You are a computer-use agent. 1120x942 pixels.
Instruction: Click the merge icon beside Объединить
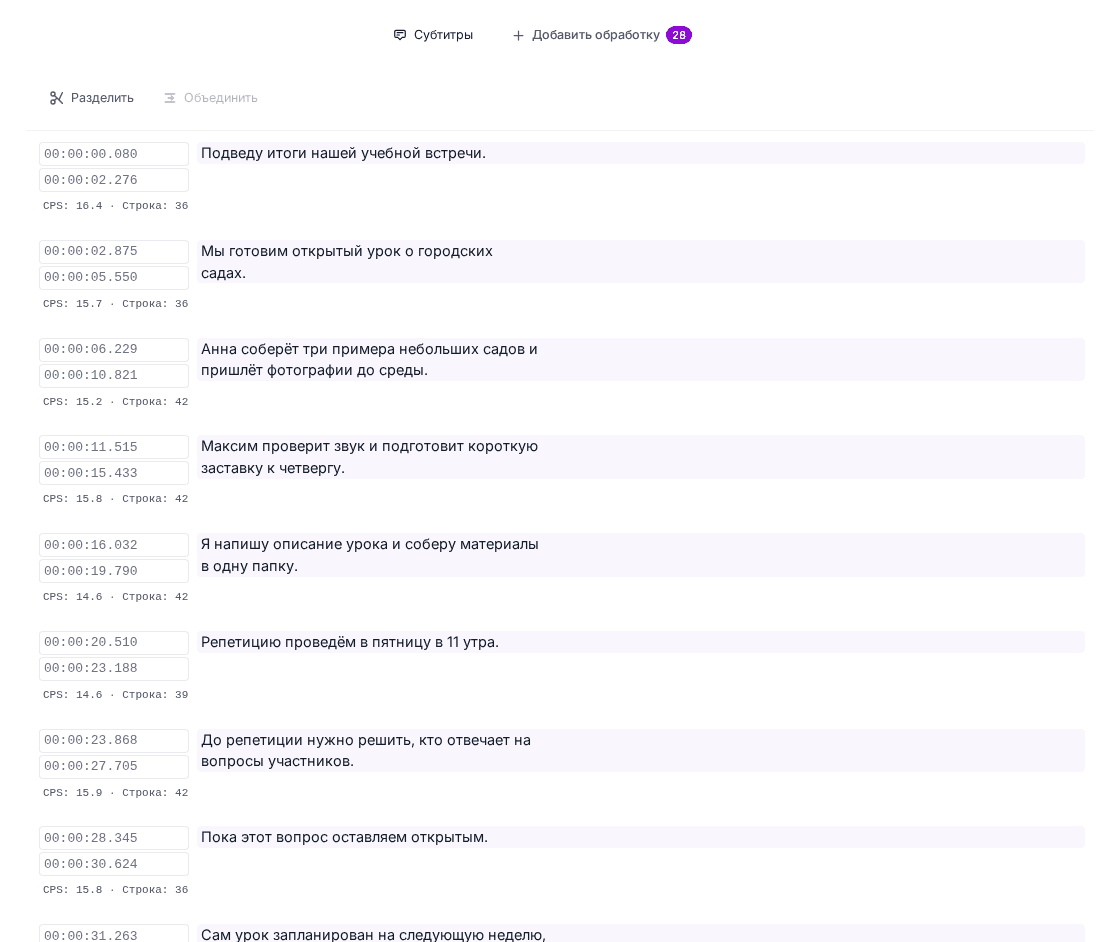click(170, 98)
